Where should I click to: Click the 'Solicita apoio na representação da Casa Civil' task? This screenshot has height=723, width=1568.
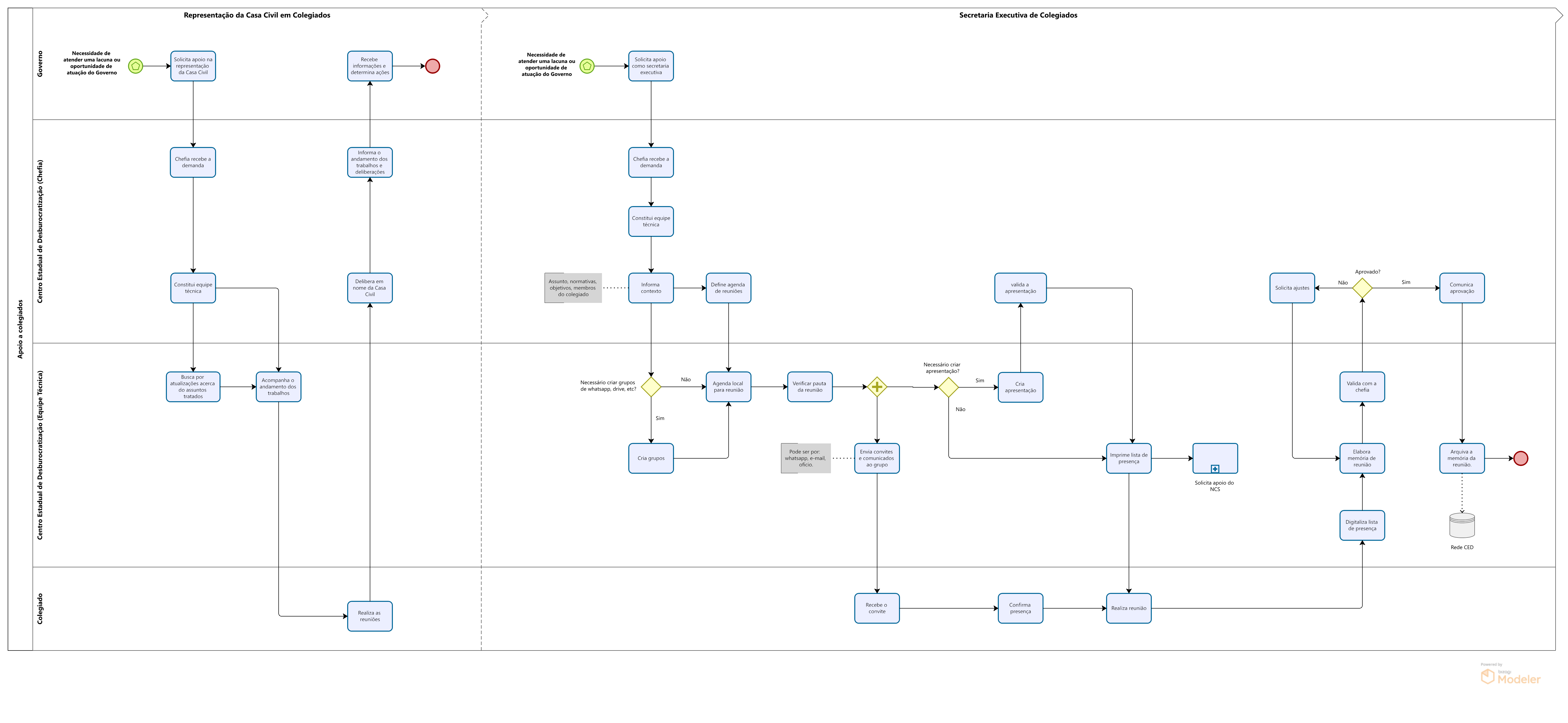pyautogui.click(x=193, y=66)
